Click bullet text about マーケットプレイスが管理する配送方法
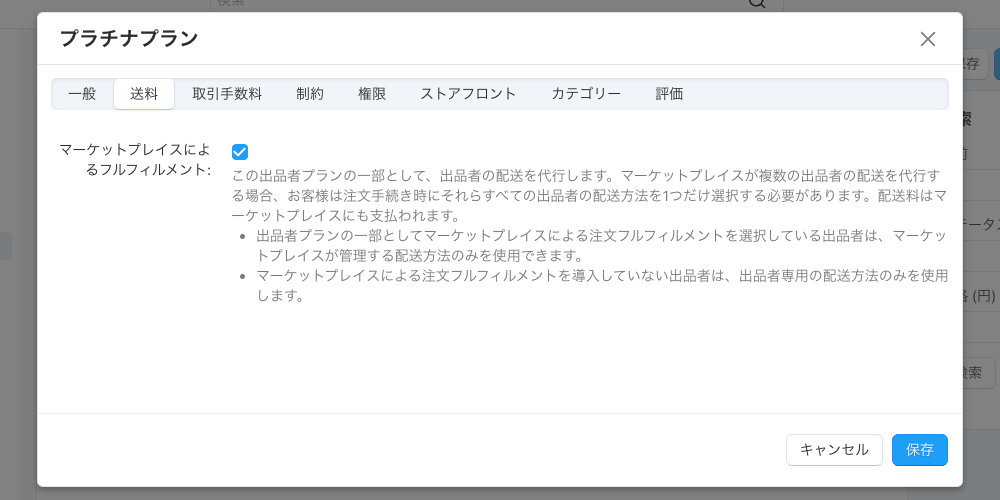The image size is (1000, 500). tap(601, 246)
